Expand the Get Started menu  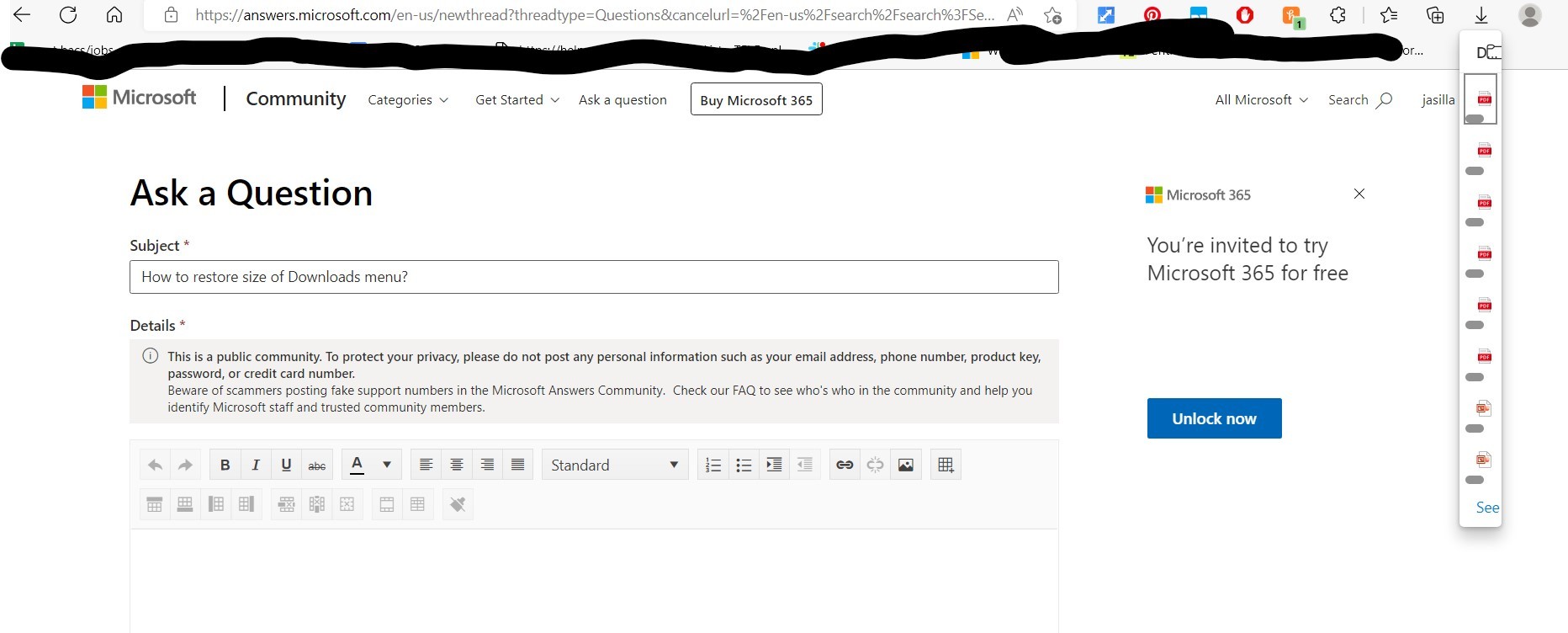517,99
